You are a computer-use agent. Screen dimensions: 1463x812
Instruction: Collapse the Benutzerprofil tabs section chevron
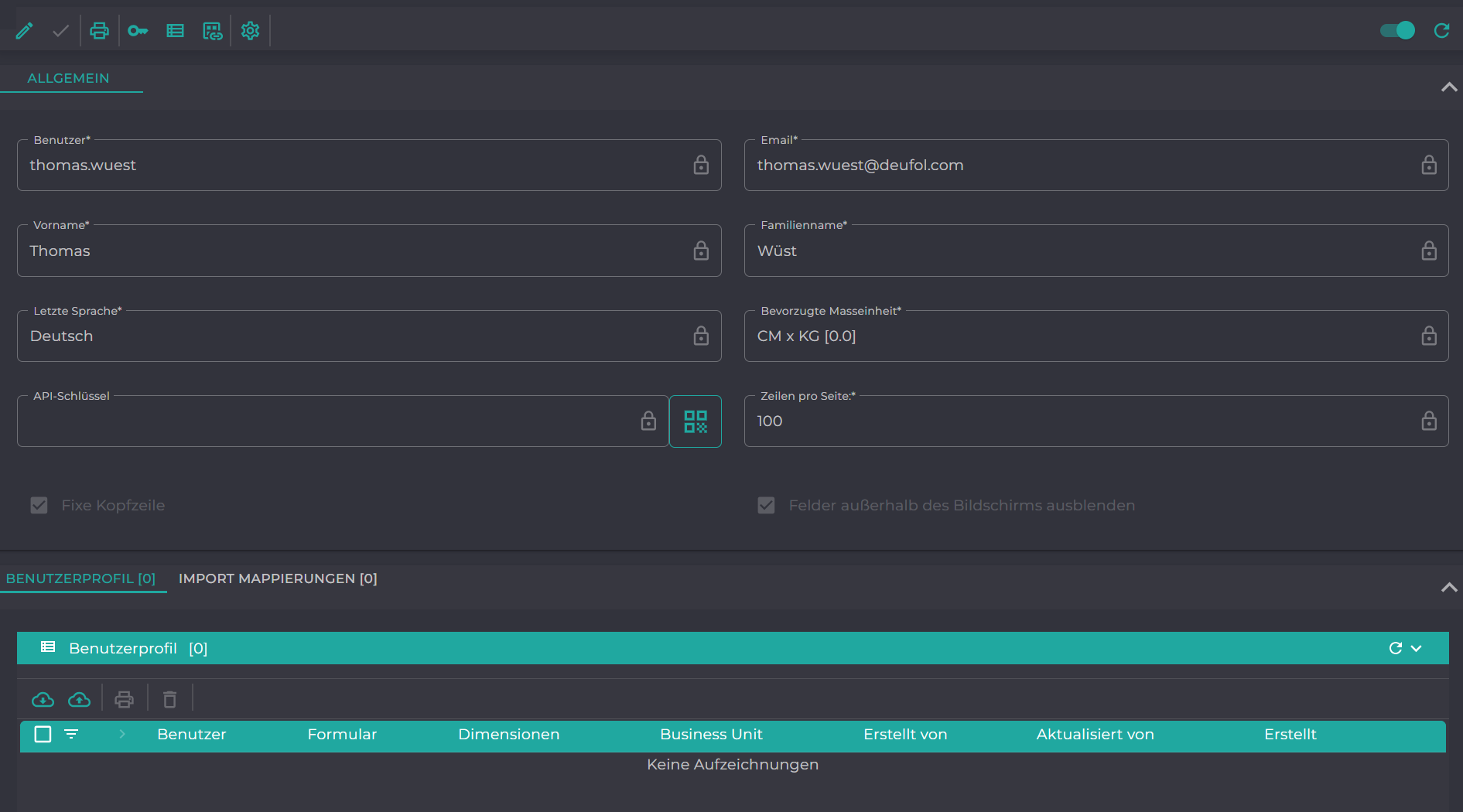pyautogui.click(x=1449, y=588)
